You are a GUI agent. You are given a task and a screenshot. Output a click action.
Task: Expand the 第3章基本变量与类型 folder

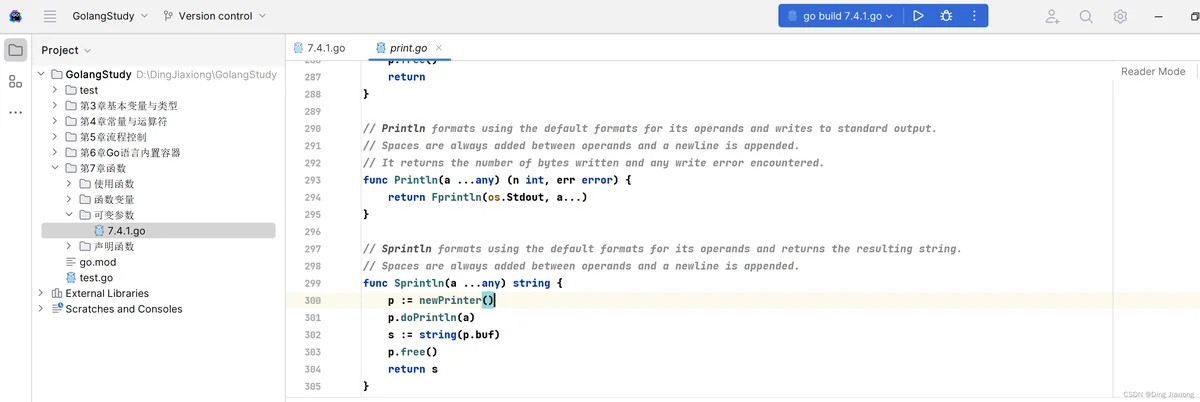(55, 106)
